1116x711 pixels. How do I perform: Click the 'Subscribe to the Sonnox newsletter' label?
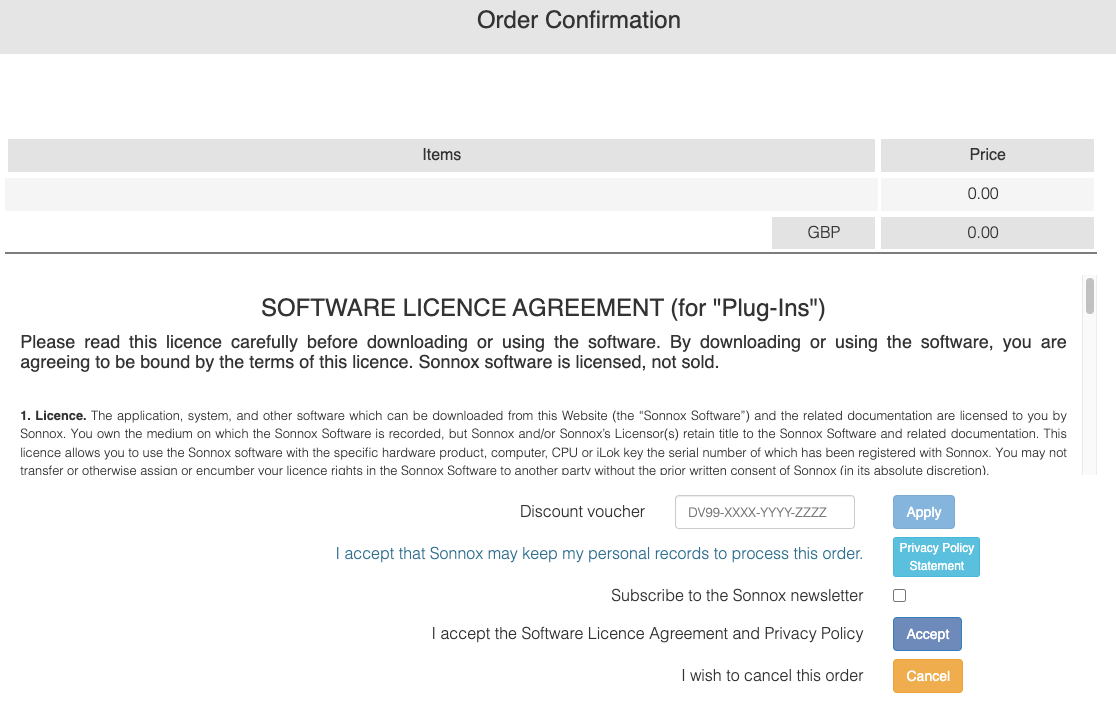(737, 596)
